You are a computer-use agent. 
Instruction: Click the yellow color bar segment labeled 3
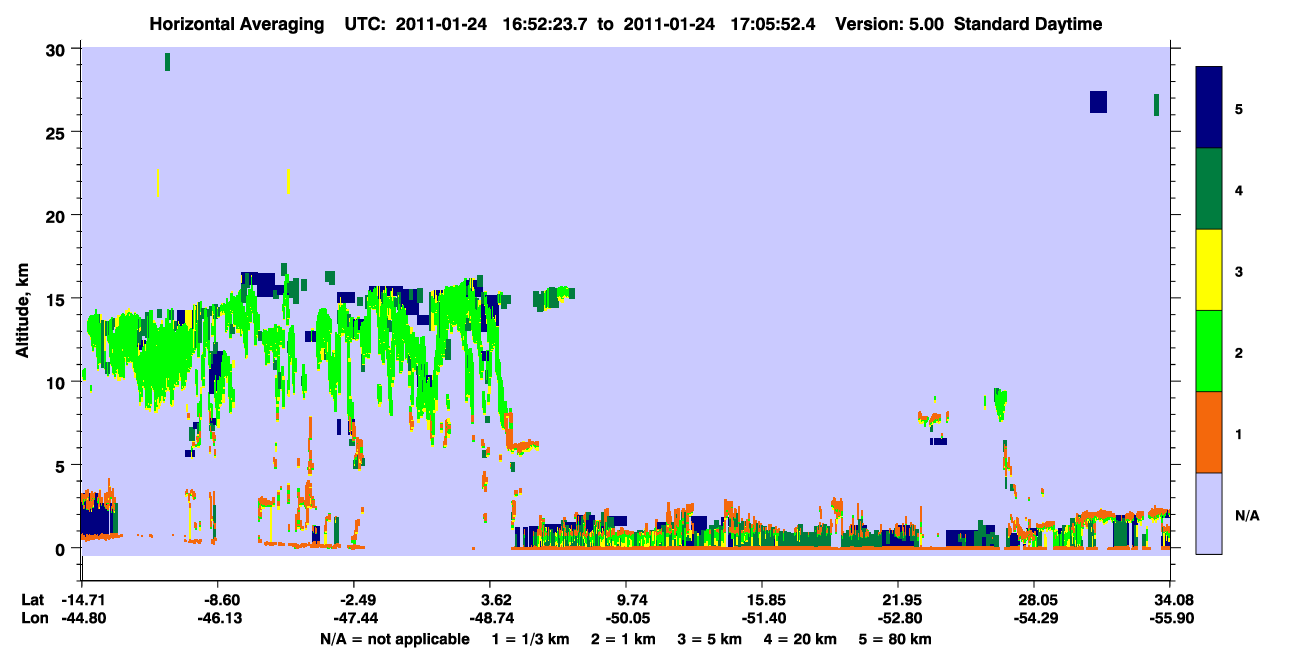(1209, 270)
